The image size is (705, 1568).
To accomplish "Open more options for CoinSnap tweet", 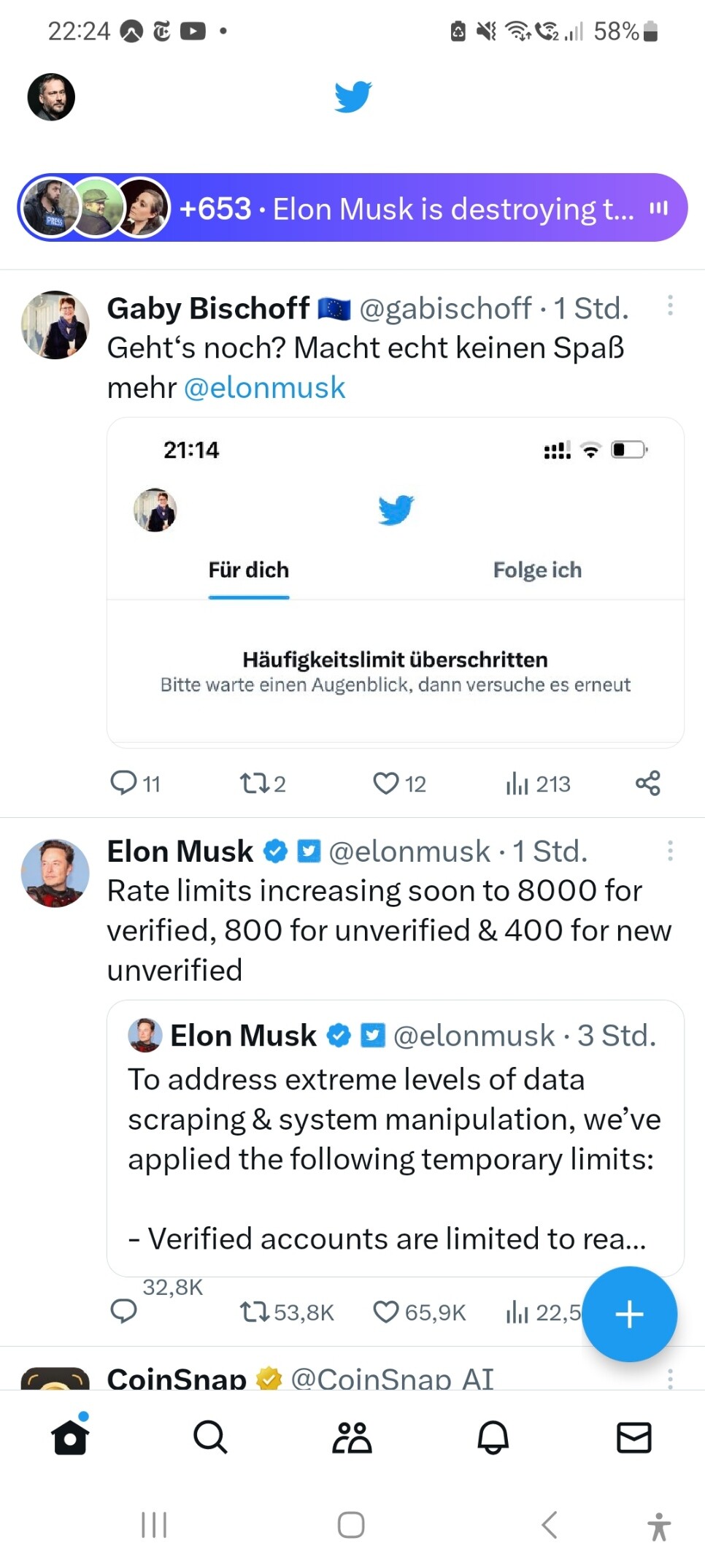I will 670,1377.
